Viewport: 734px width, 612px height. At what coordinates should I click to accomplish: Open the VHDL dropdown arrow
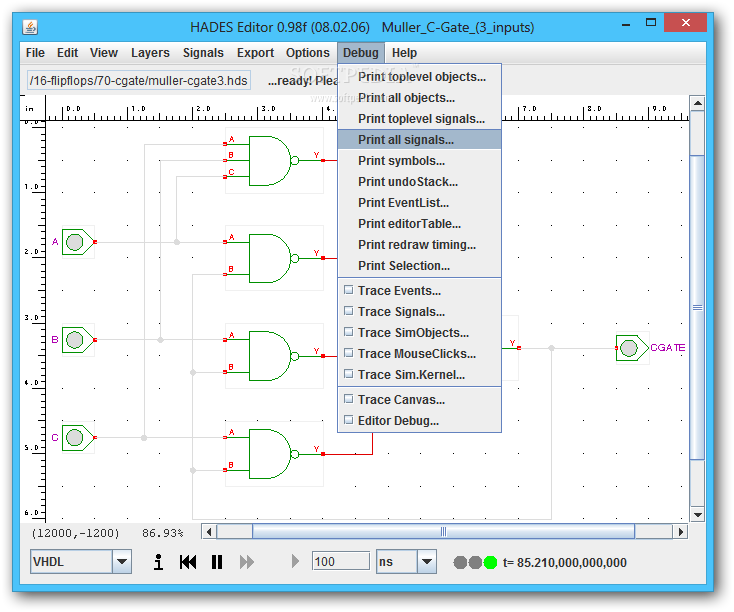[122, 561]
